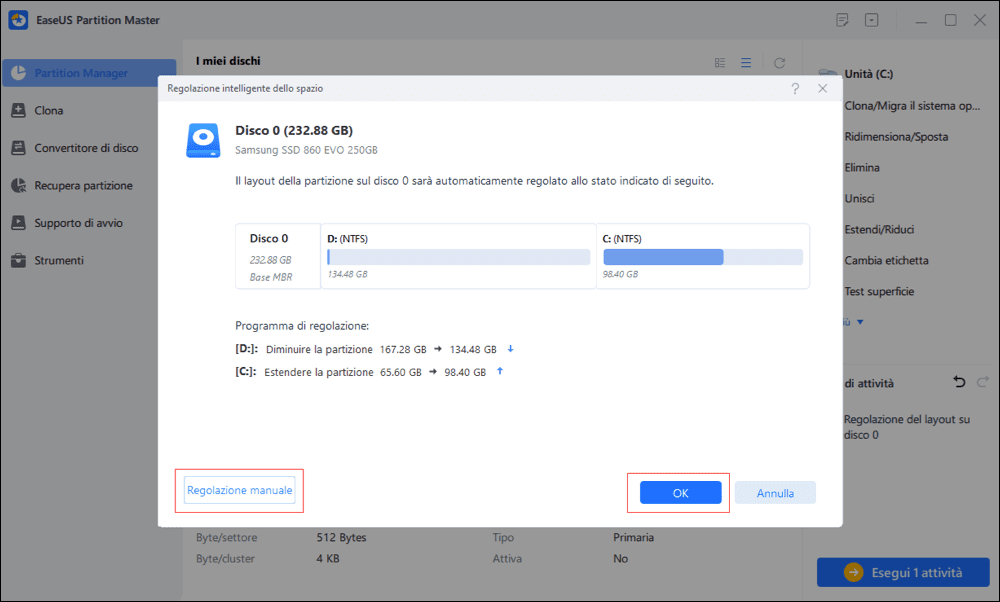Expand more actions dropdown arrow in right panel

point(860,322)
